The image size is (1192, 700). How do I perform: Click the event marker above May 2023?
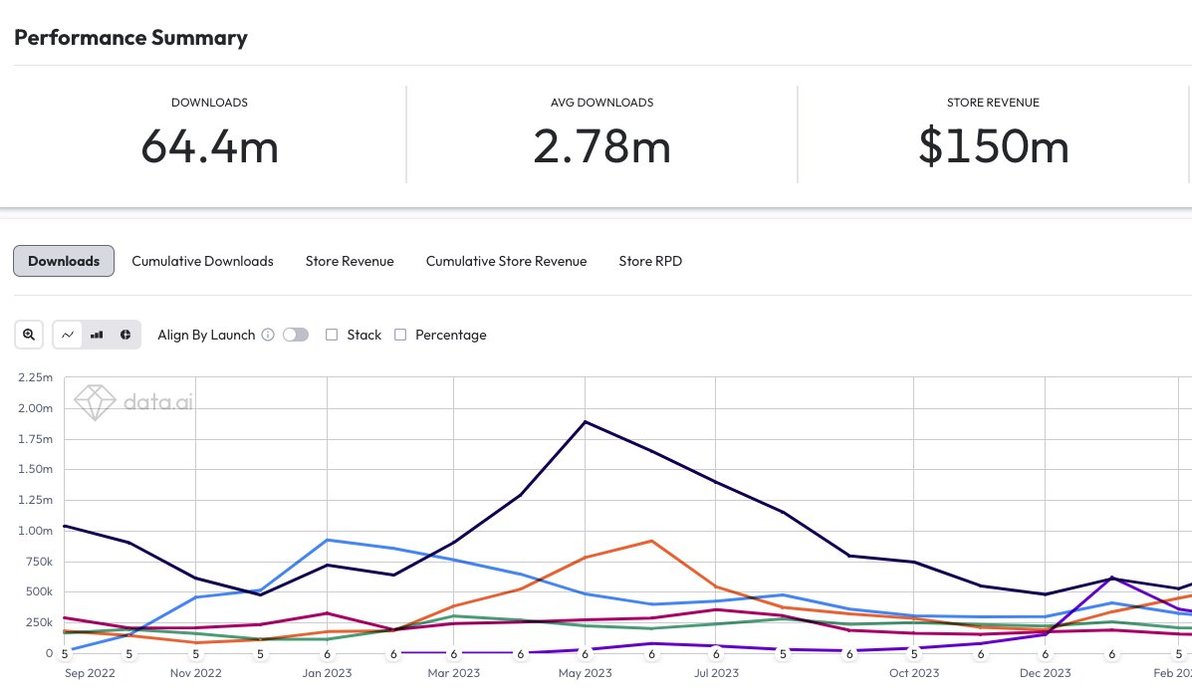click(585, 654)
